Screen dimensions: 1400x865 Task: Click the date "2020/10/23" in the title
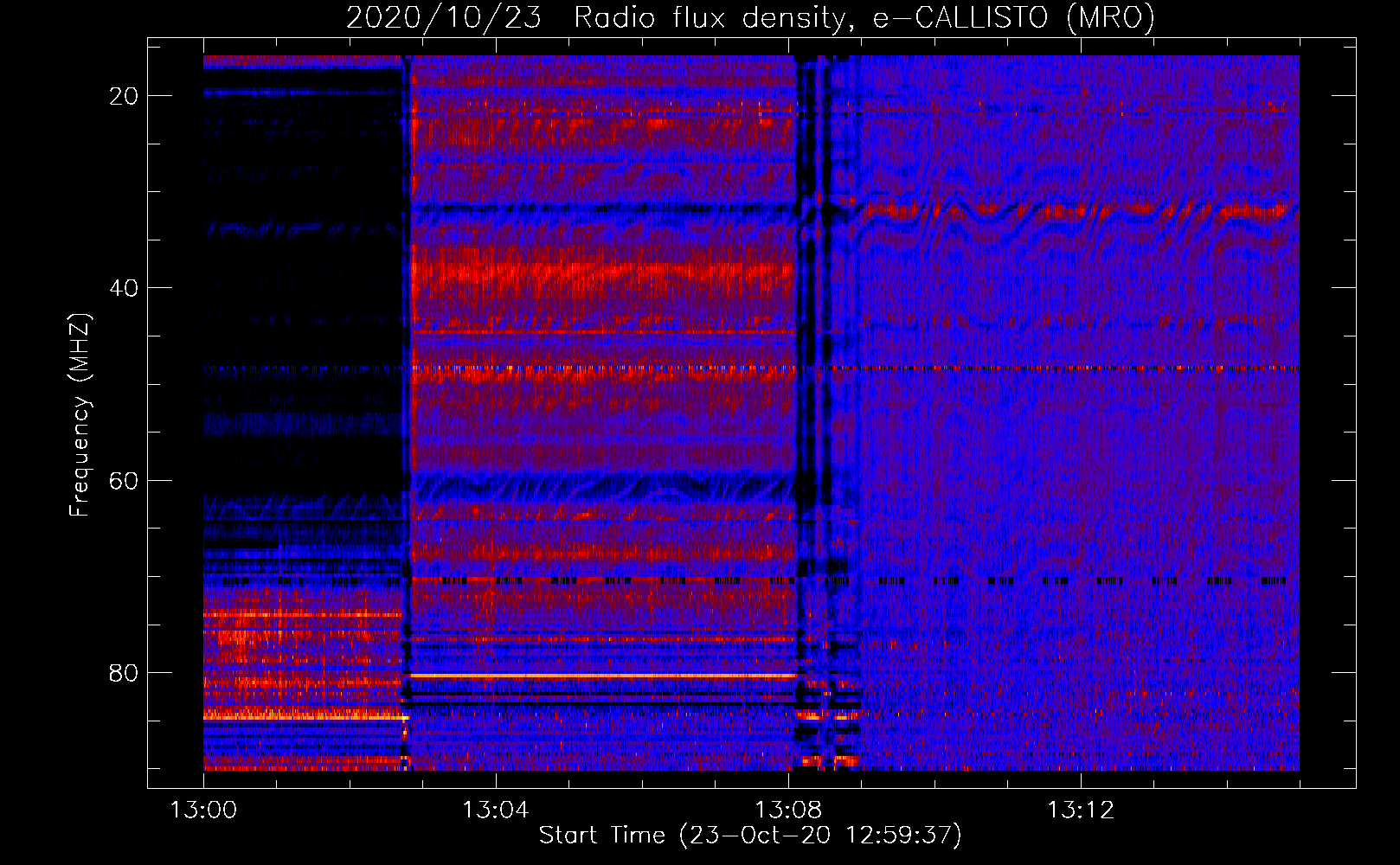444,17
